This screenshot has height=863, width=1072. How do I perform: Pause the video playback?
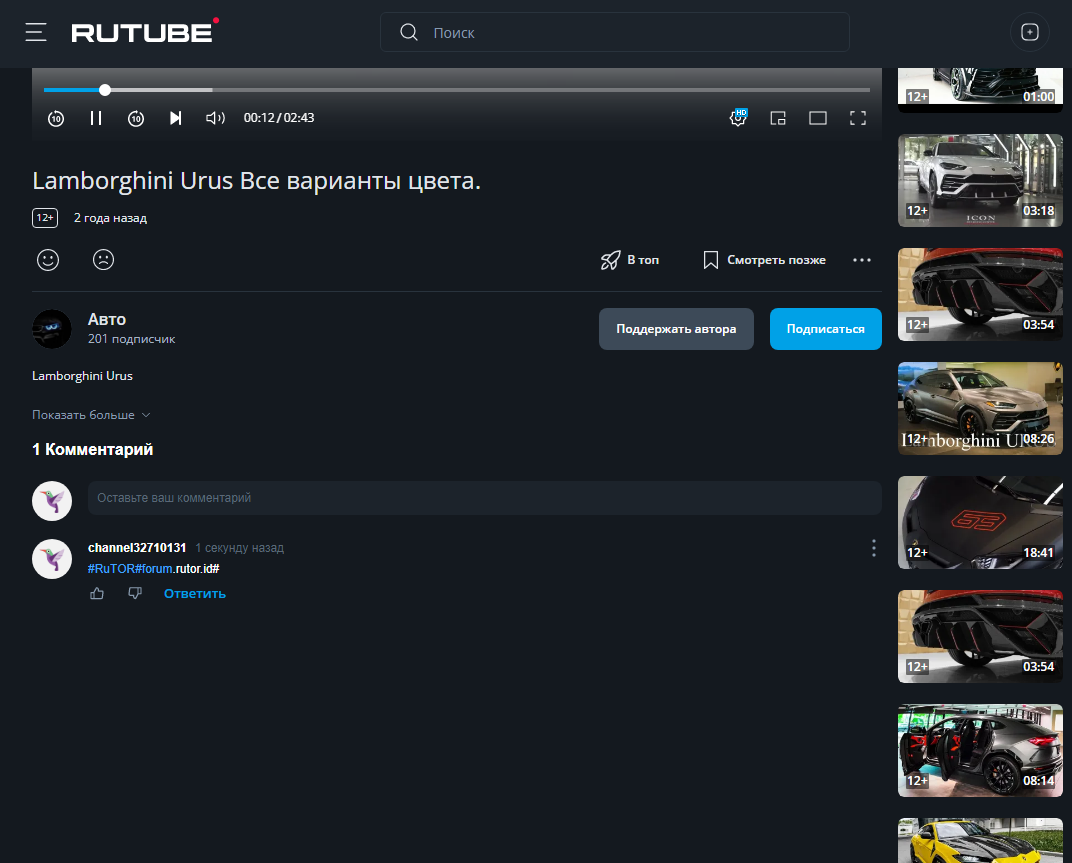pyautogui.click(x=96, y=118)
